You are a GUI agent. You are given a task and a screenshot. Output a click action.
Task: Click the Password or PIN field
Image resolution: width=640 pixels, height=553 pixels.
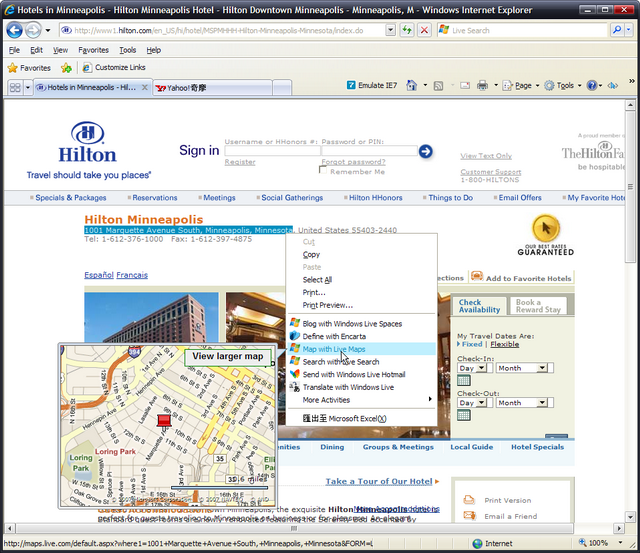(369, 151)
